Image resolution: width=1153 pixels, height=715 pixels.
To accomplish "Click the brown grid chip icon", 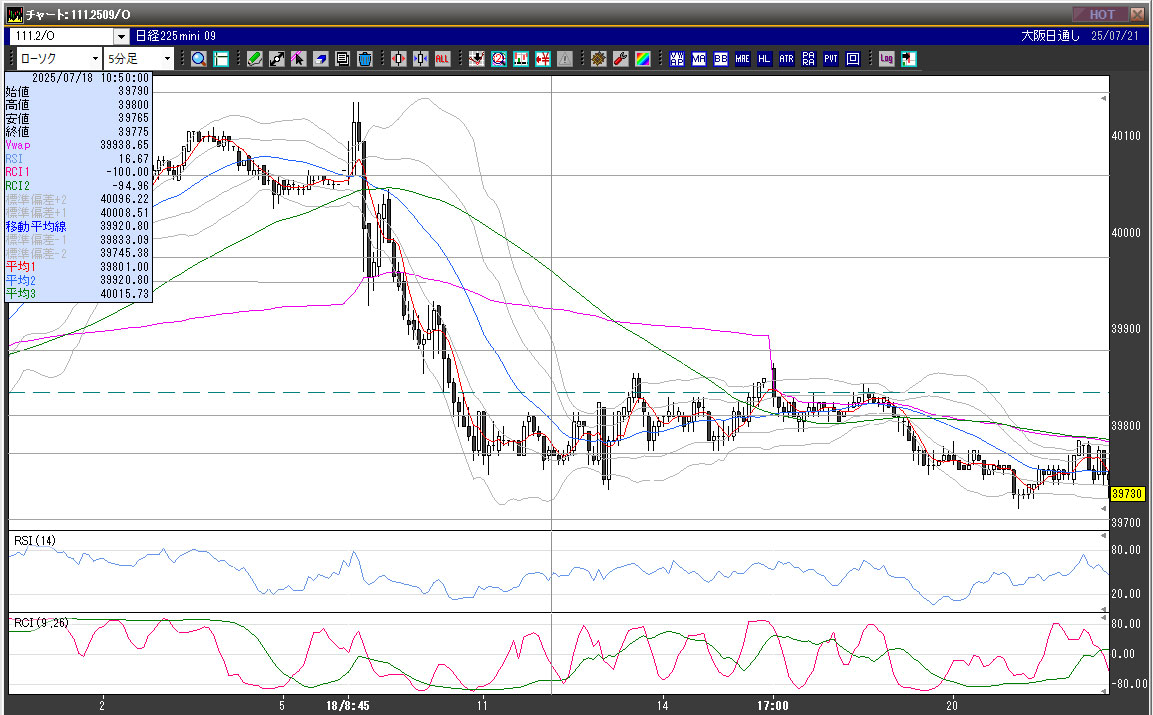I will point(599,59).
